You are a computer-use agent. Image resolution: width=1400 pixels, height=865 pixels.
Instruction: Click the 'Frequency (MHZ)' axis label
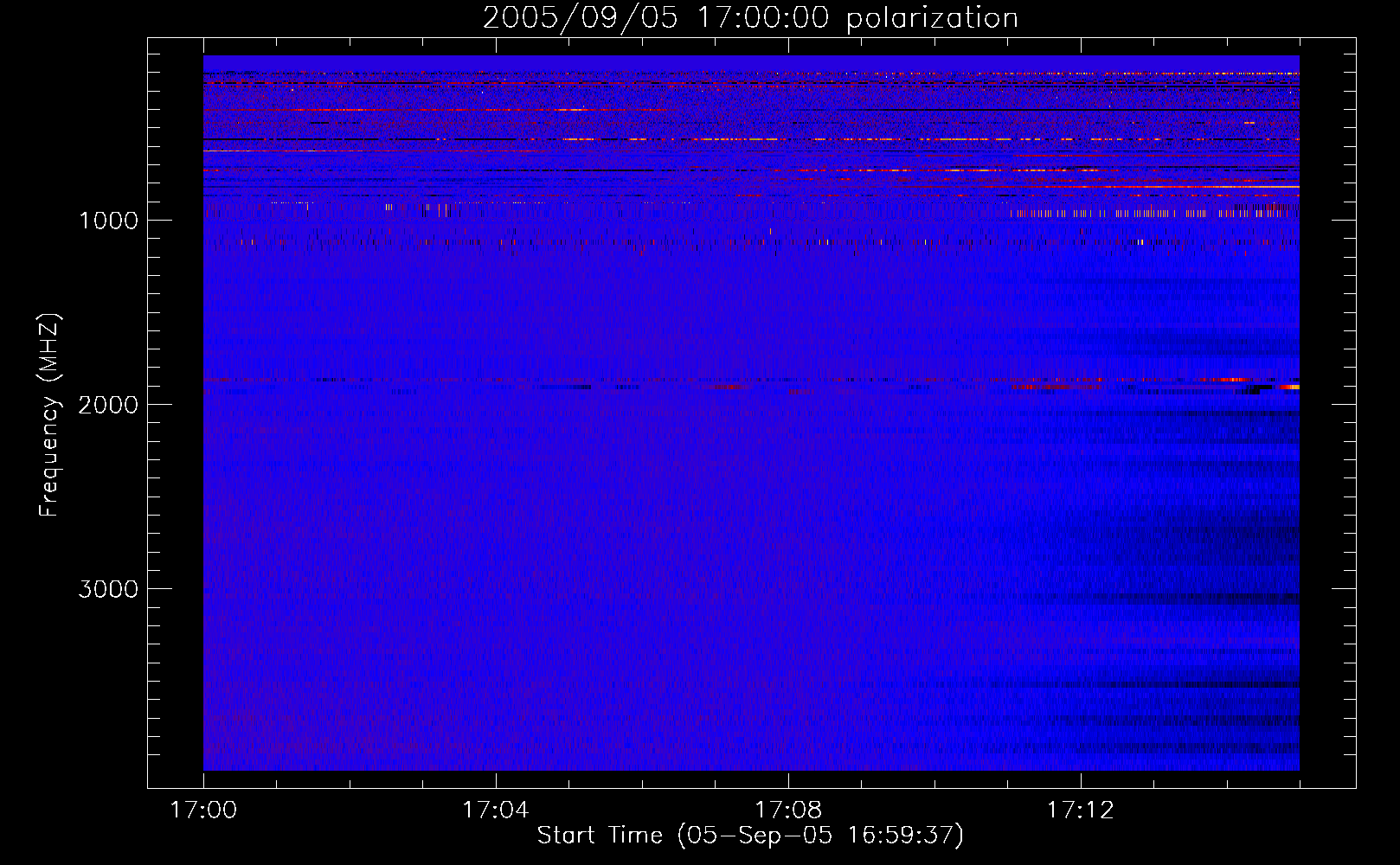point(50,415)
